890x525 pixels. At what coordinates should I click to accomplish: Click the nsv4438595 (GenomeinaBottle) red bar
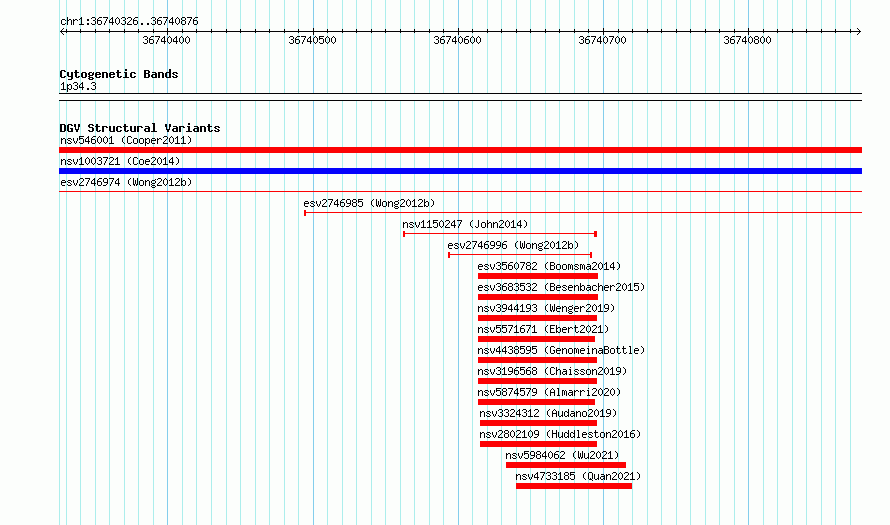click(x=537, y=360)
